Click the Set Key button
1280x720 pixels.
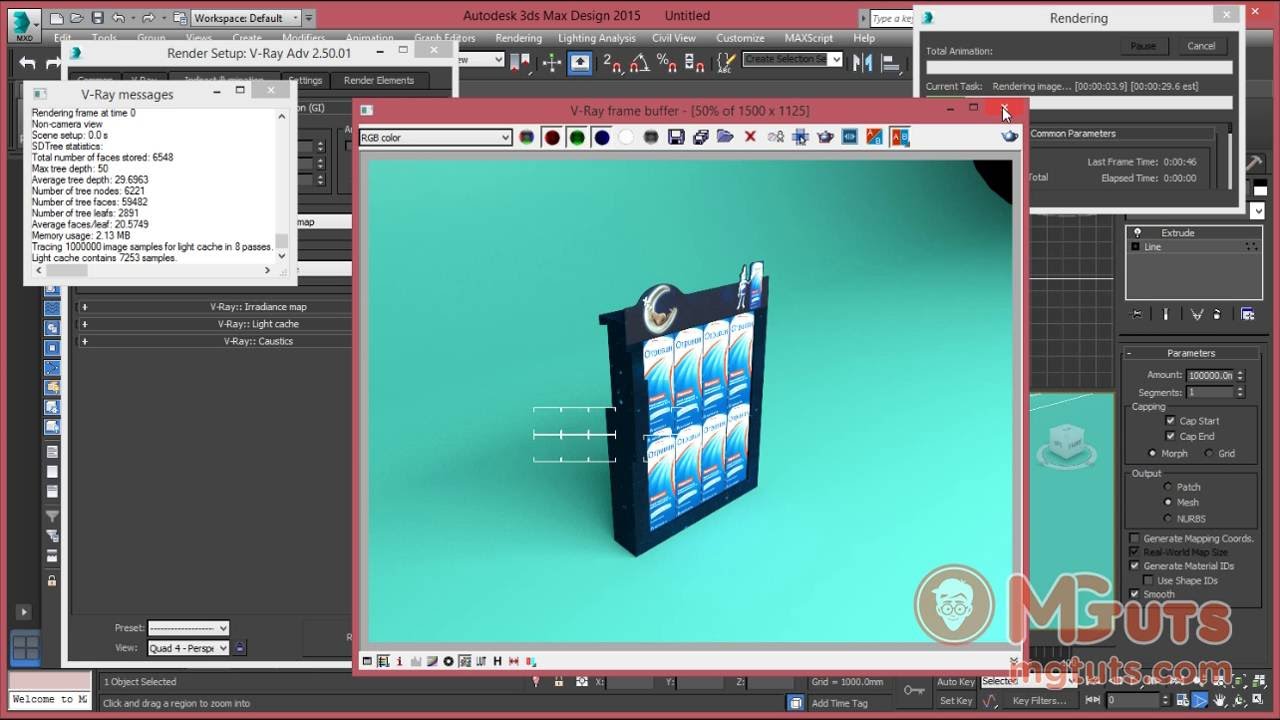(955, 701)
